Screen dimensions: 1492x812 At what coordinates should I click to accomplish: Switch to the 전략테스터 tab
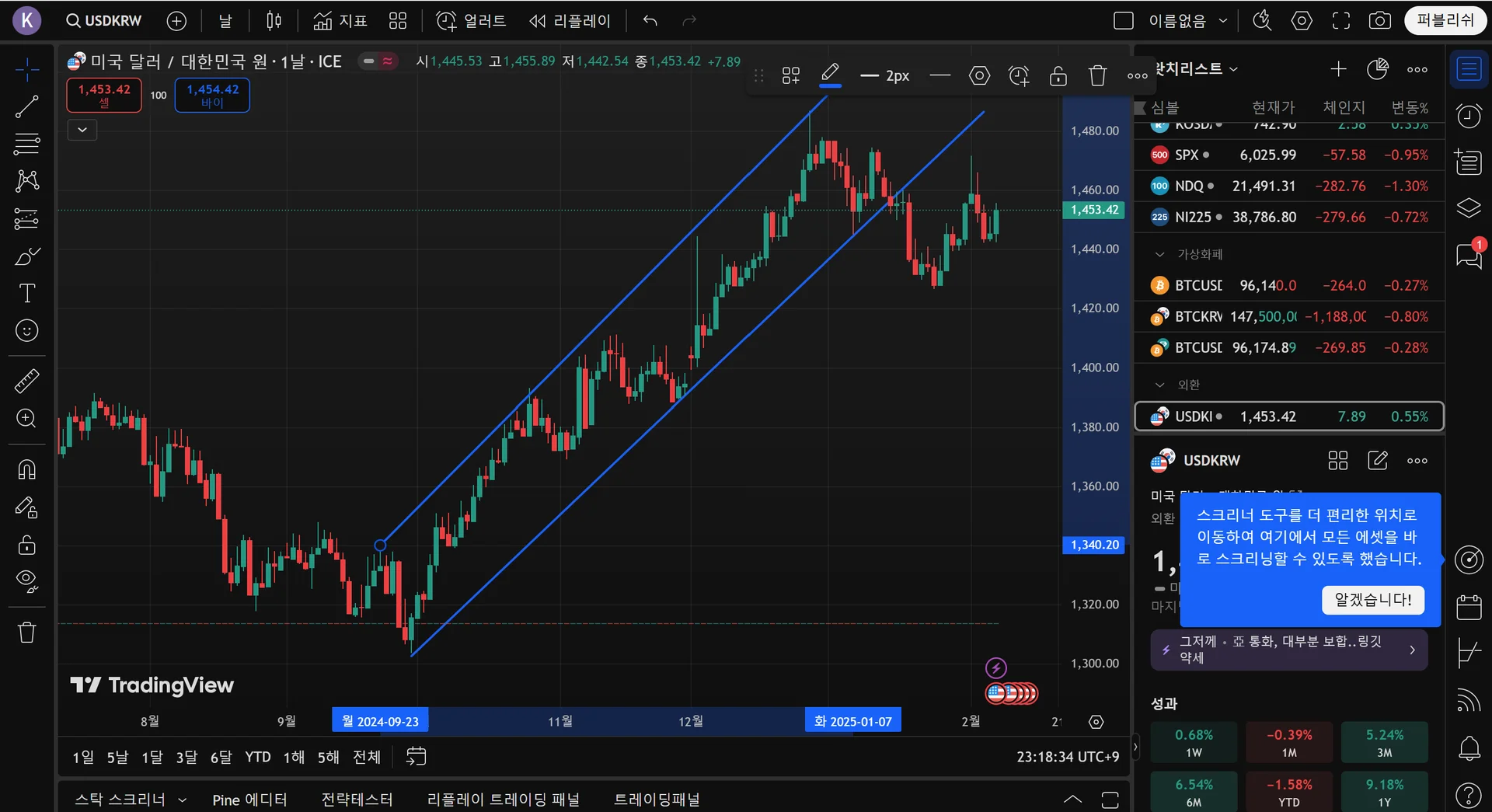tap(357, 800)
